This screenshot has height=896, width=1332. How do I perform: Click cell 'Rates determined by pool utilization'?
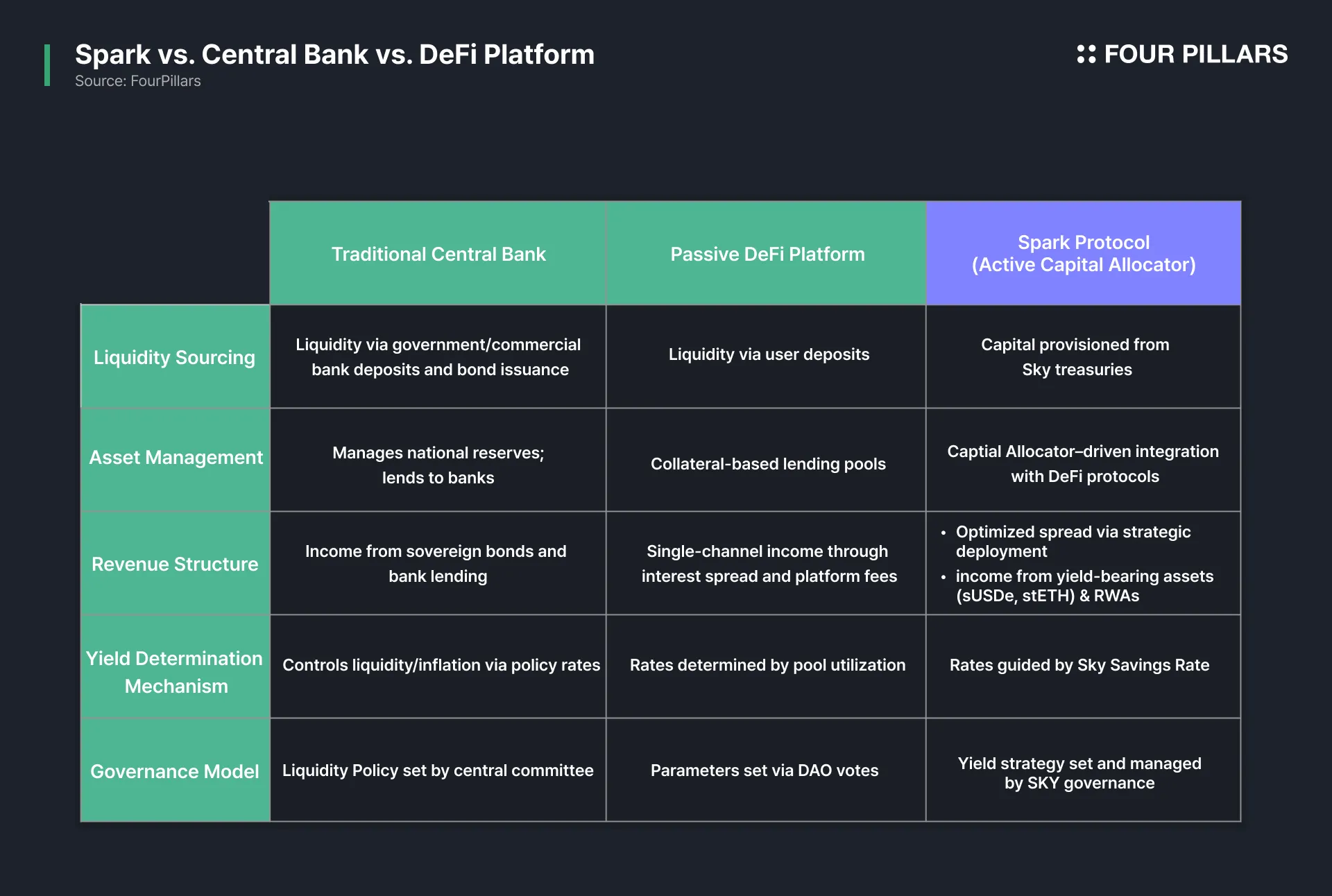767,666
